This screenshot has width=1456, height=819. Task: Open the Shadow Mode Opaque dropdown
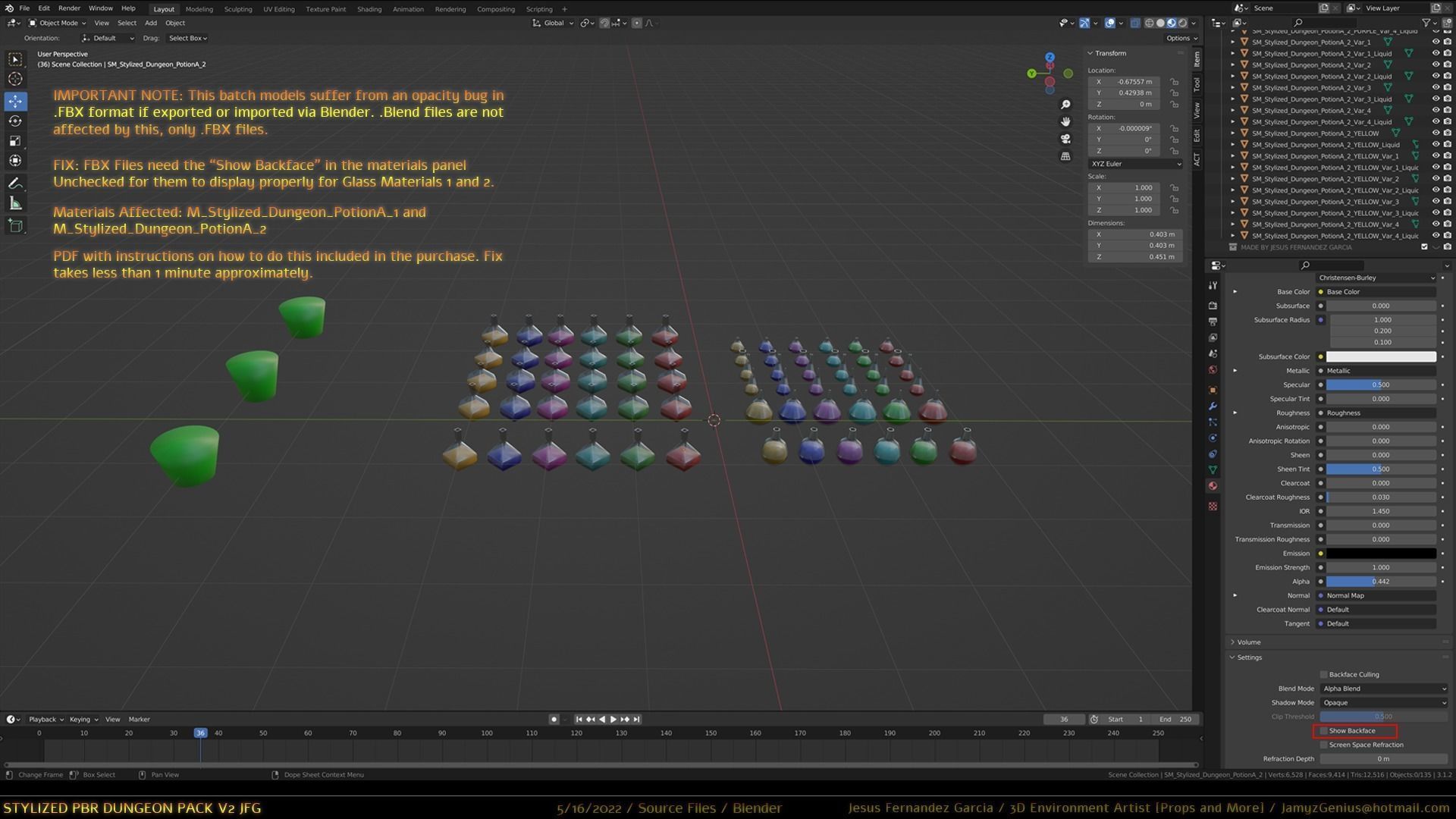(1383, 703)
